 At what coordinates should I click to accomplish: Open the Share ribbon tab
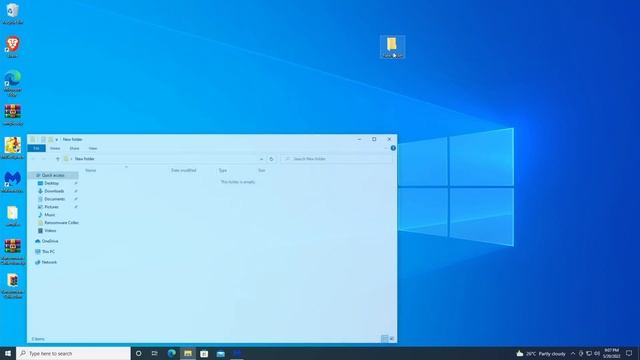(x=74, y=148)
